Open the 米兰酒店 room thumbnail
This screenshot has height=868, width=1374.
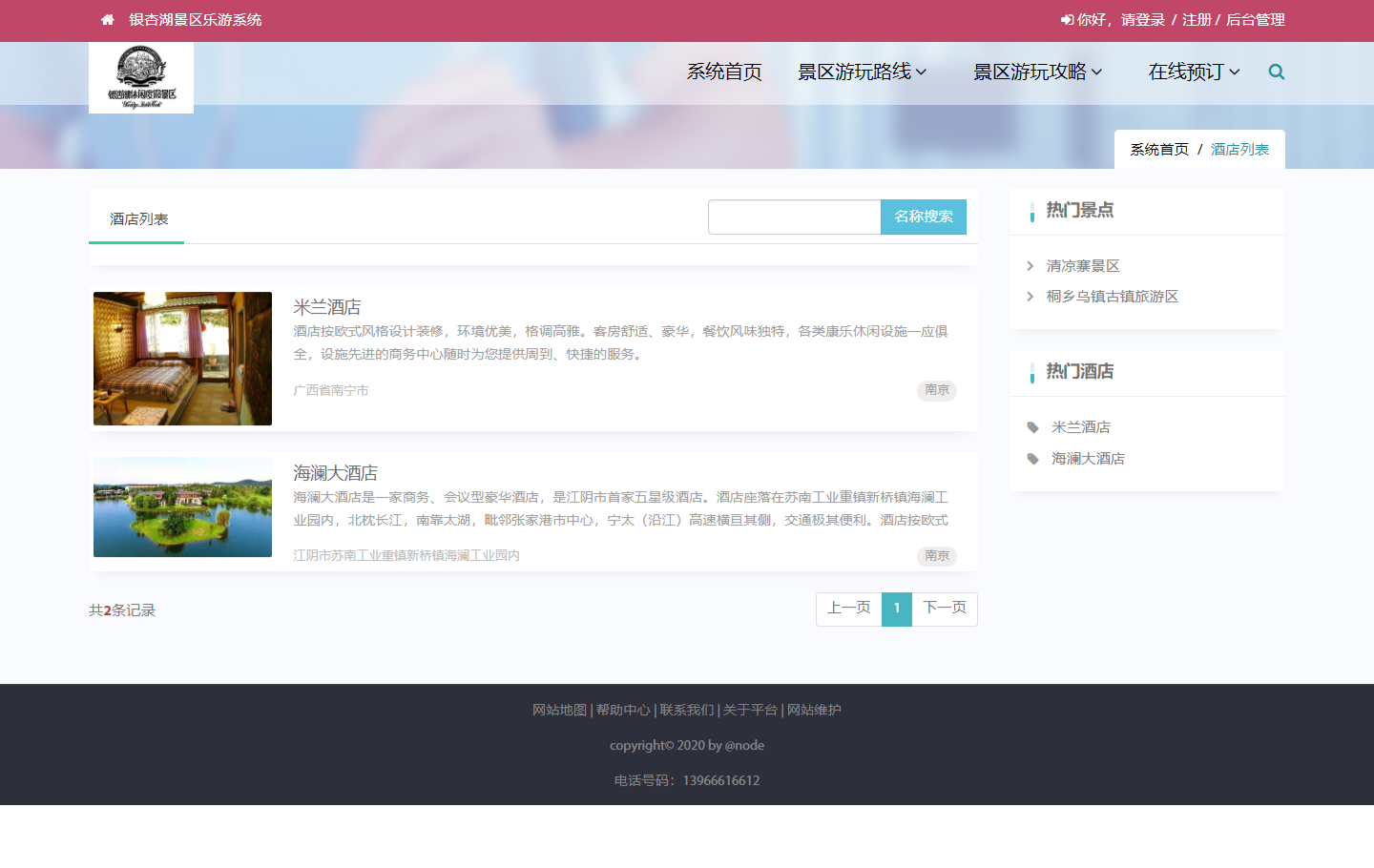click(x=182, y=359)
